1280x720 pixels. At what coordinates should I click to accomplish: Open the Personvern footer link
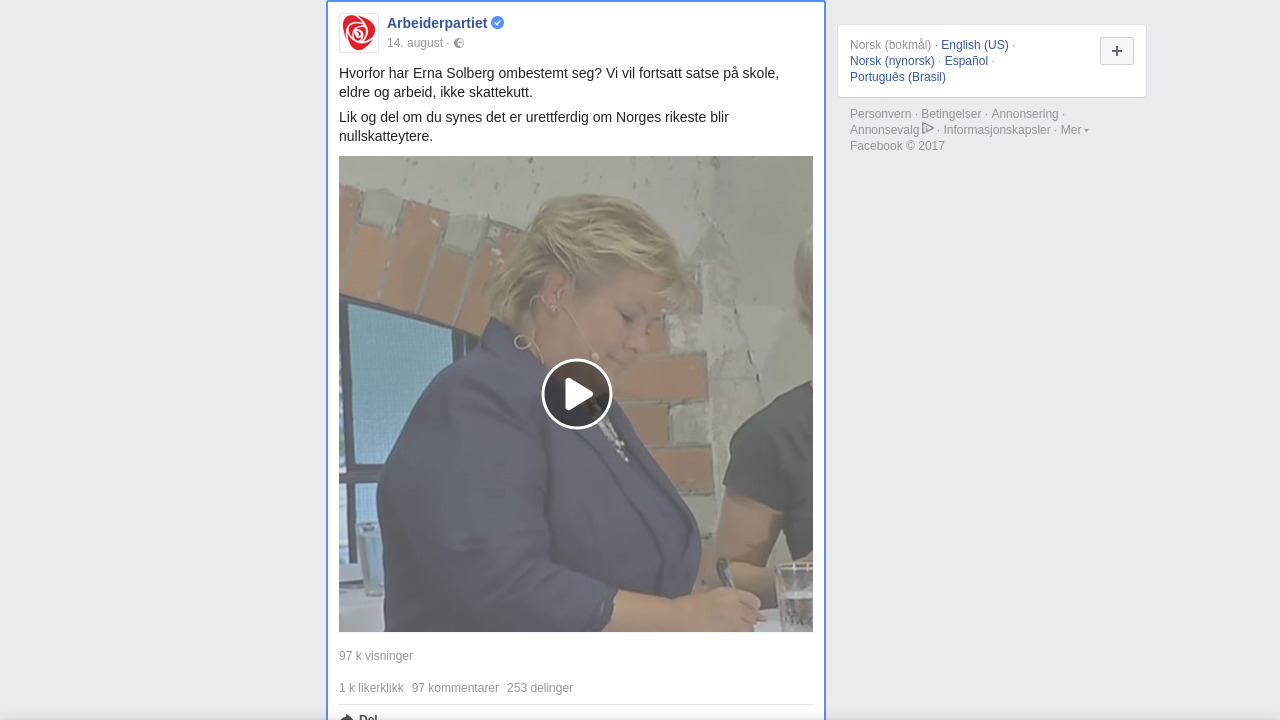click(x=881, y=114)
